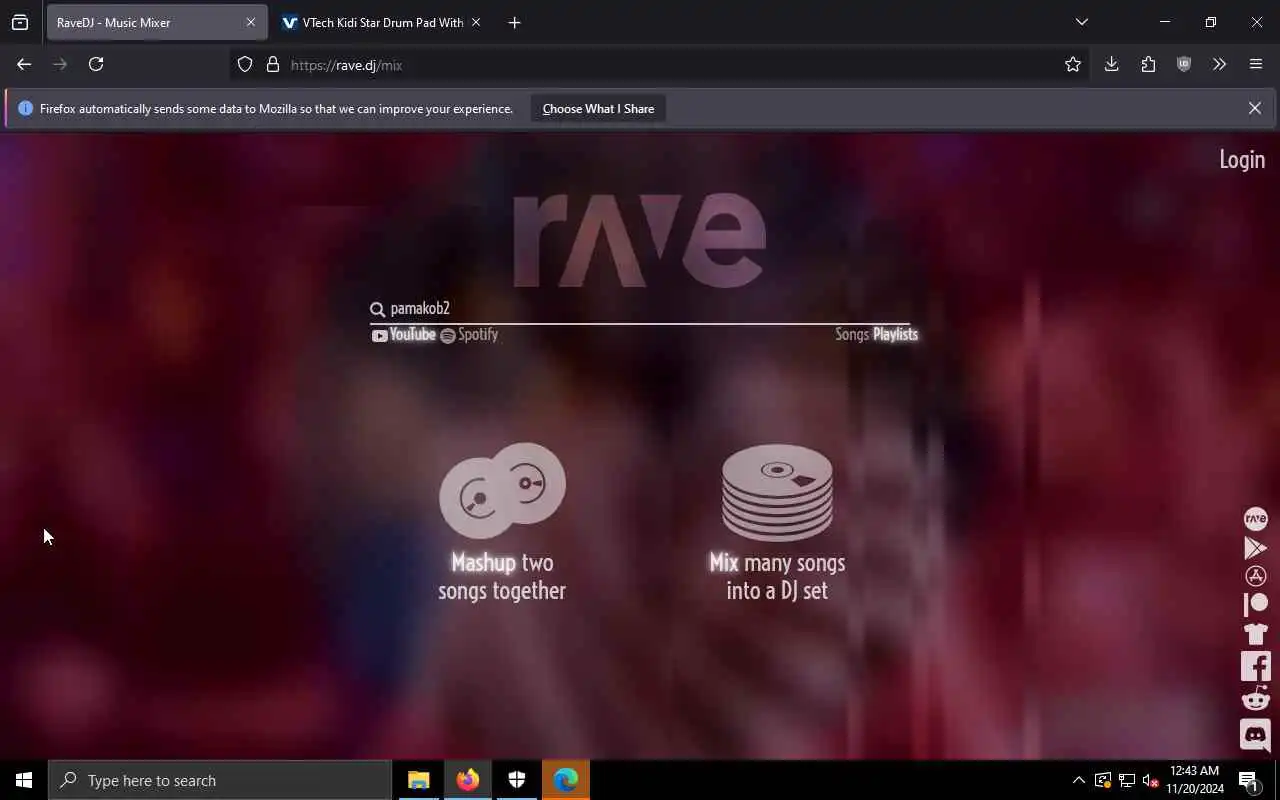Open the Firefox downloads panel
Image resolution: width=1280 pixels, height=800 pixels.
pos(1111,64)
